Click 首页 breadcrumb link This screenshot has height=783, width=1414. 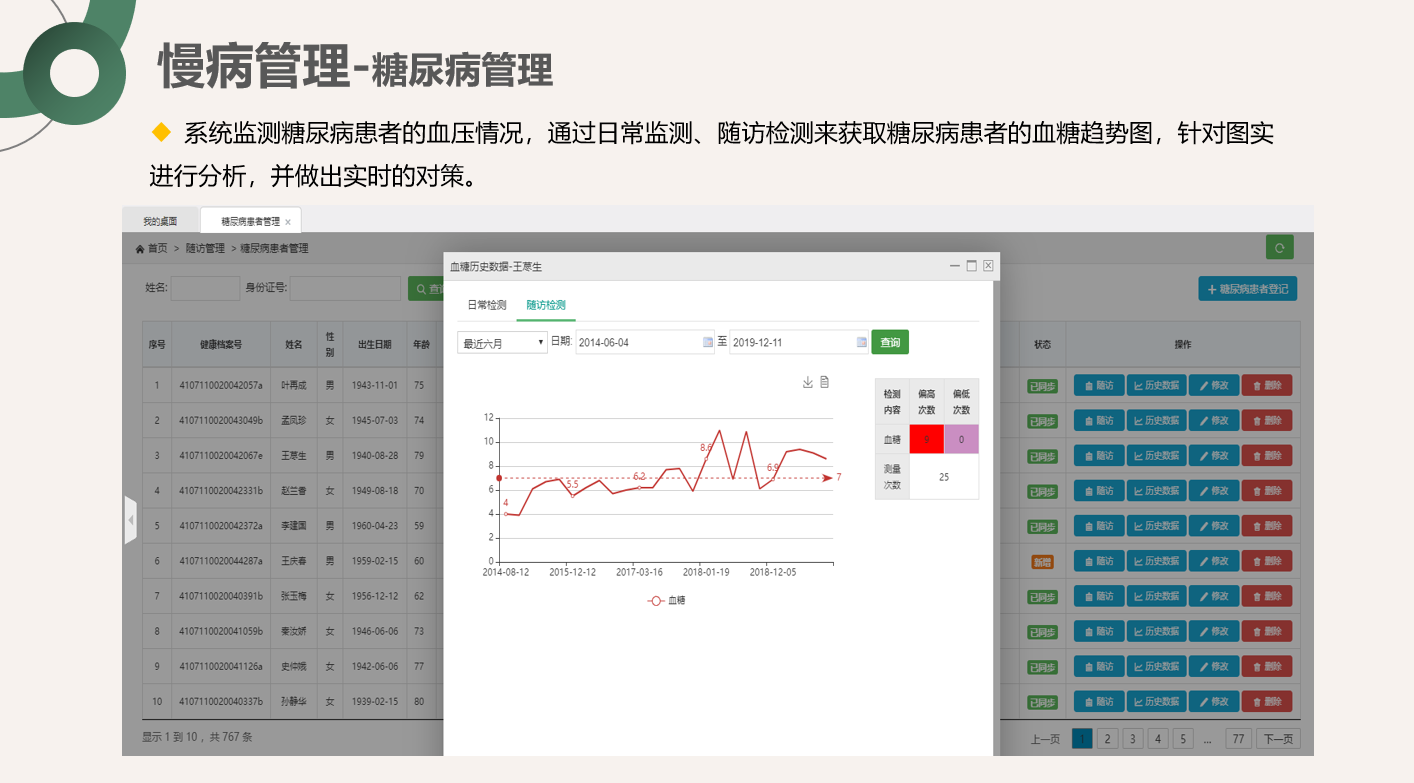coord(157,248)
